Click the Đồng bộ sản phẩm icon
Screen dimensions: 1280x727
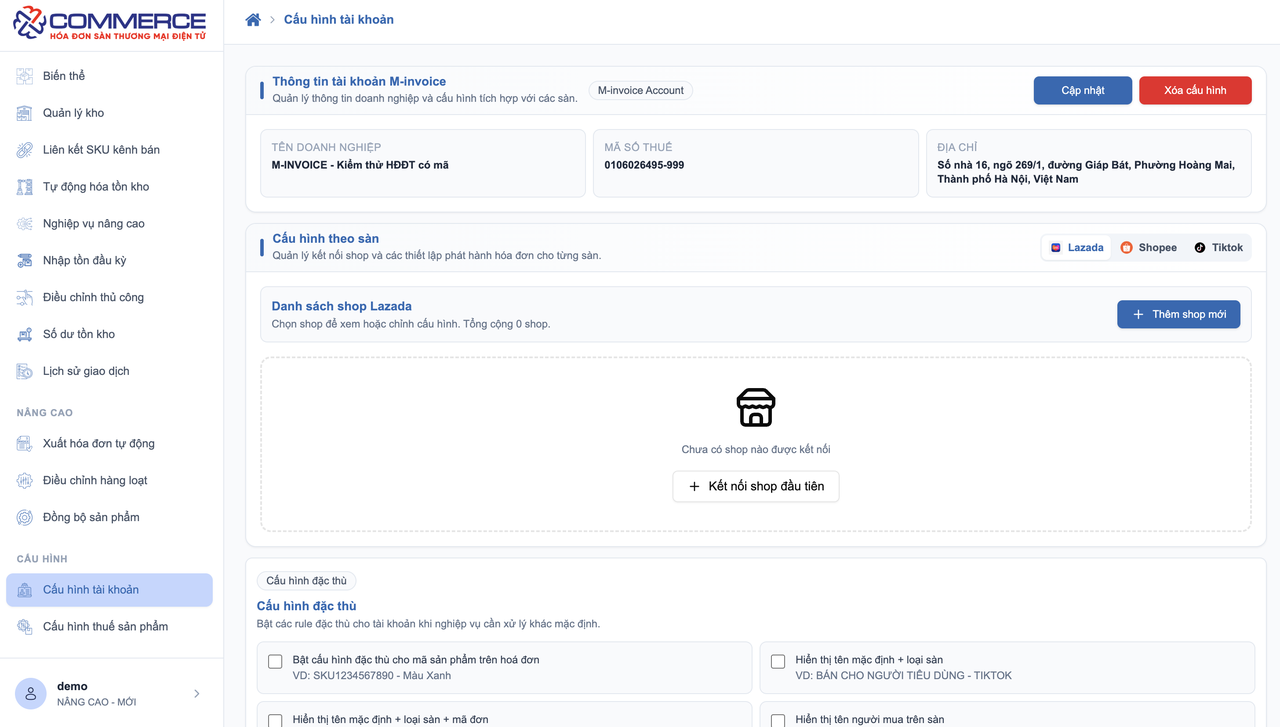pos(25,518)
